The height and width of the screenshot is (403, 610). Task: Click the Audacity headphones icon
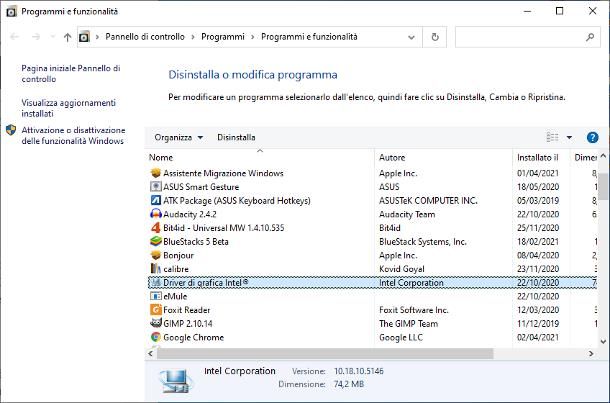(x=156, y=214)
